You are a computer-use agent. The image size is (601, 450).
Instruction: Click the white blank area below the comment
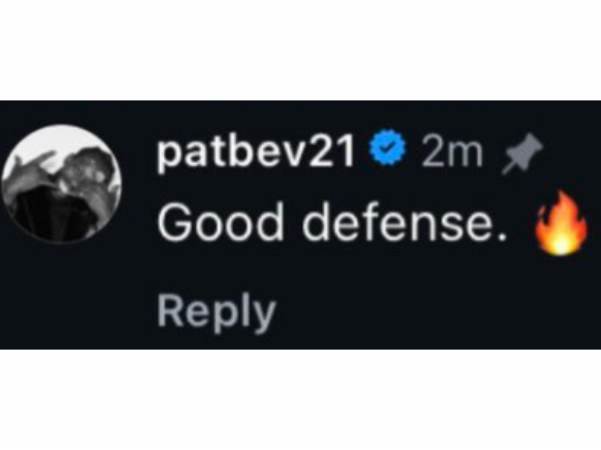300,399
